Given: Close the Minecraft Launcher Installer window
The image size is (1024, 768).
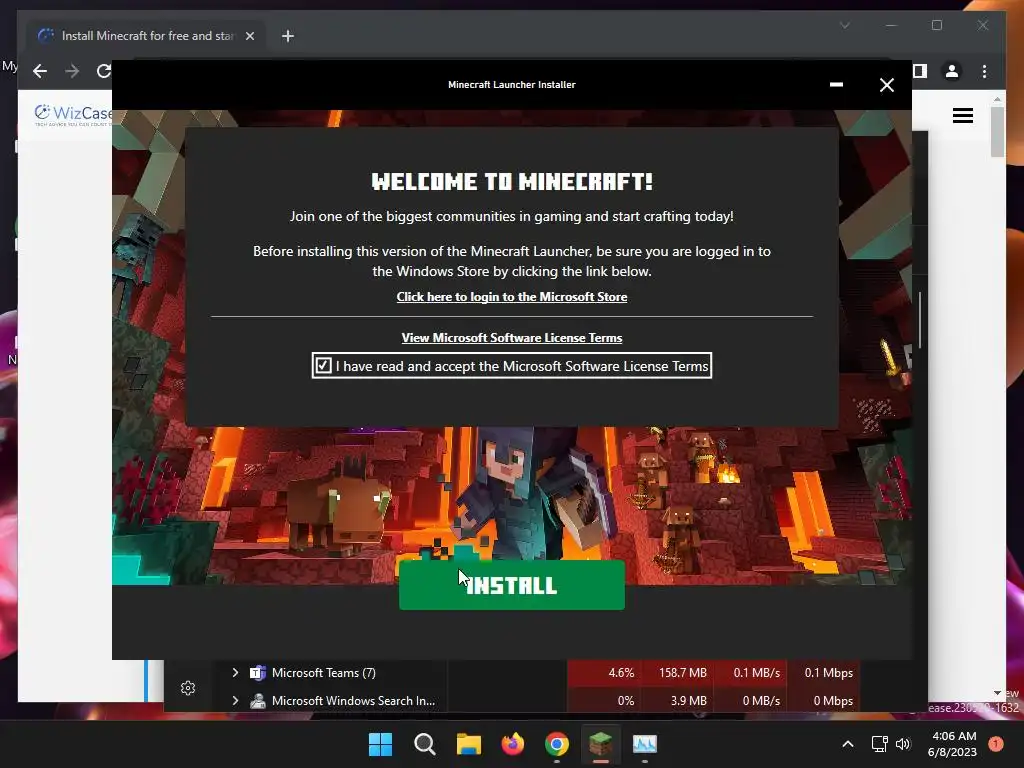Looking at the screenshot, I should (x=886, y=85).
